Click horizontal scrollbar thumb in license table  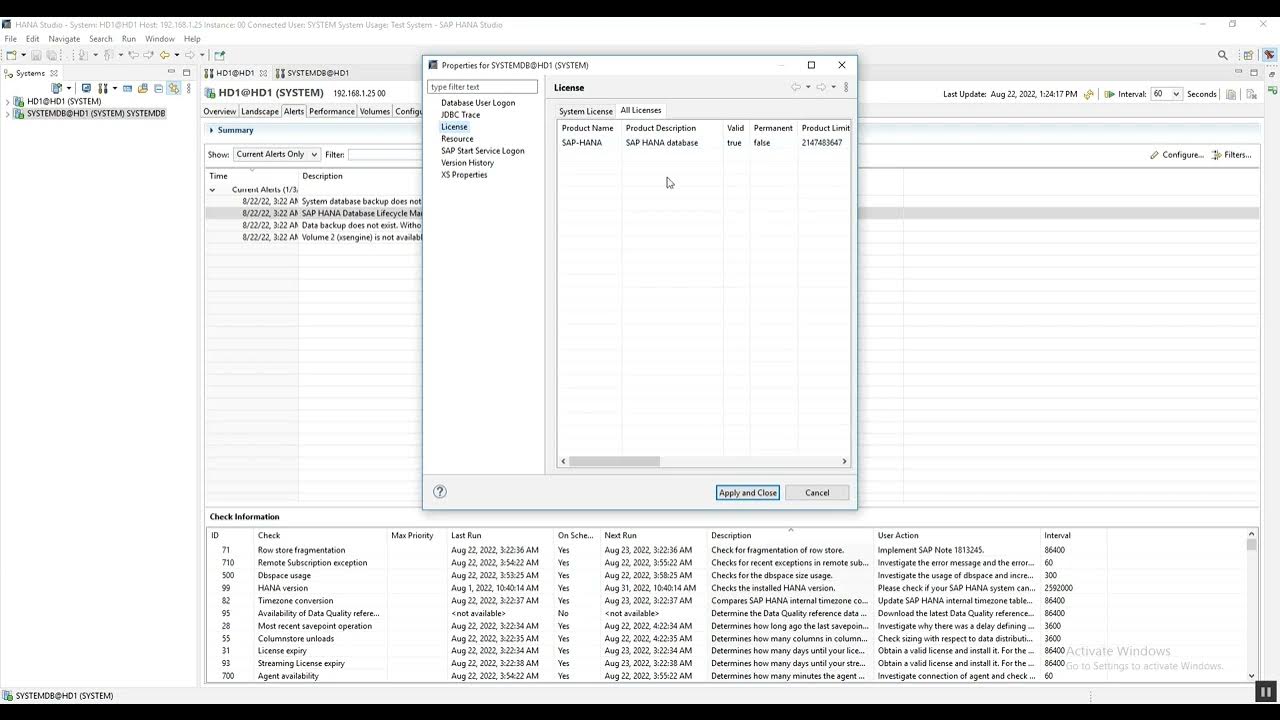coord(614,461)
